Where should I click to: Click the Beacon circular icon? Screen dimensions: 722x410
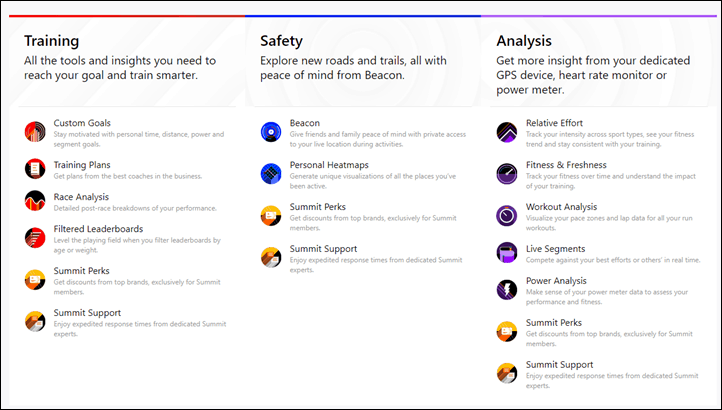coord(271,132)
